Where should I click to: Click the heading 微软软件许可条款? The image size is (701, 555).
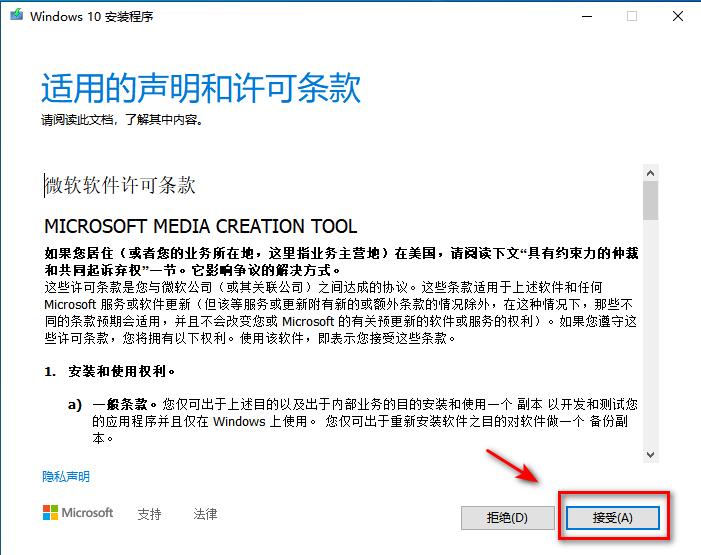[120, 185]
